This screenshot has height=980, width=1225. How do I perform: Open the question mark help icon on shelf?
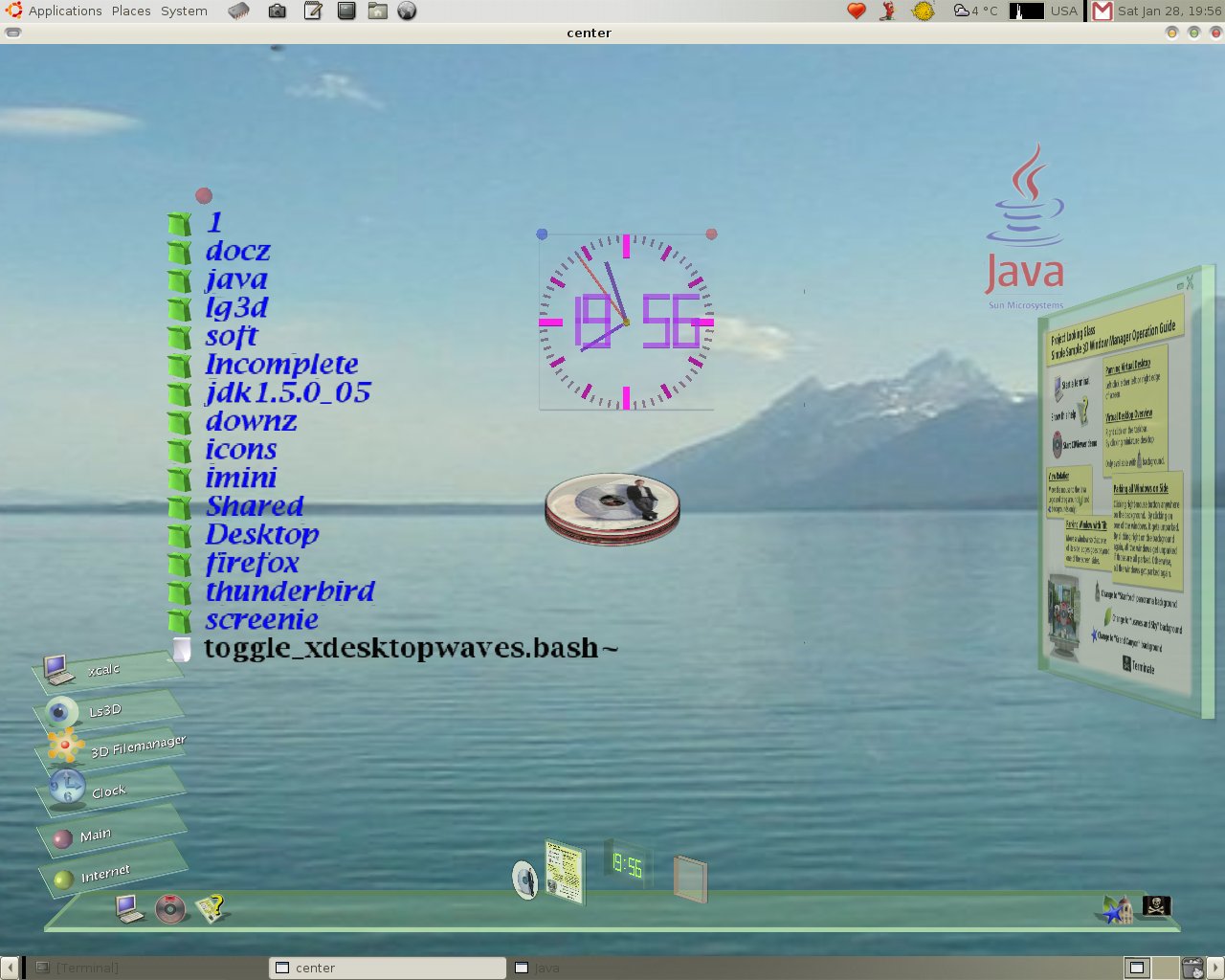pyautogui.click(x=210, y=907)
